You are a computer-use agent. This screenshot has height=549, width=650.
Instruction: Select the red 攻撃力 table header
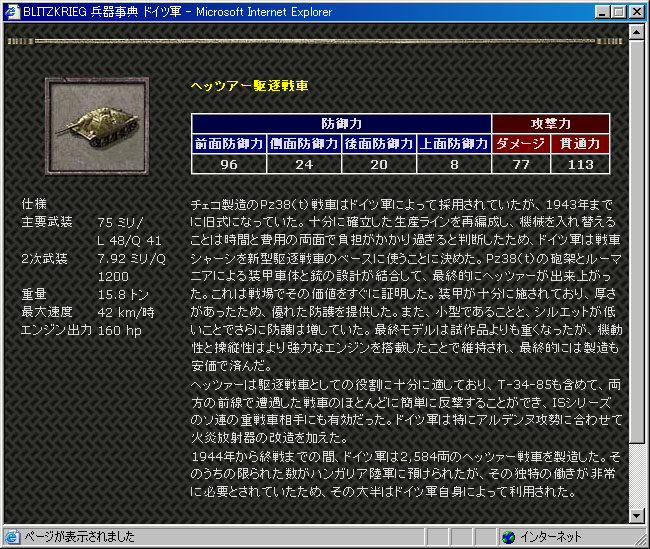coord(550,123)
